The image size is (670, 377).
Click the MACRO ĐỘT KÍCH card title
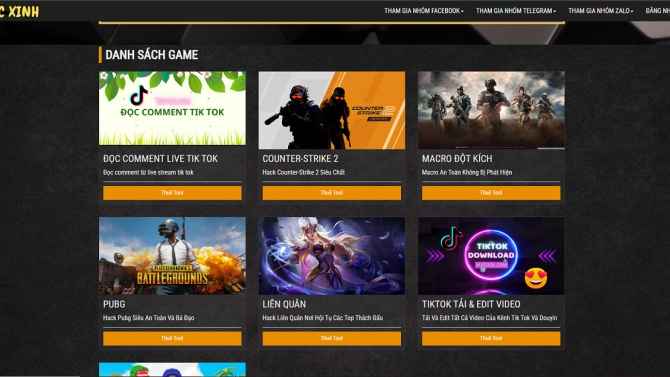tap(457, 159)
